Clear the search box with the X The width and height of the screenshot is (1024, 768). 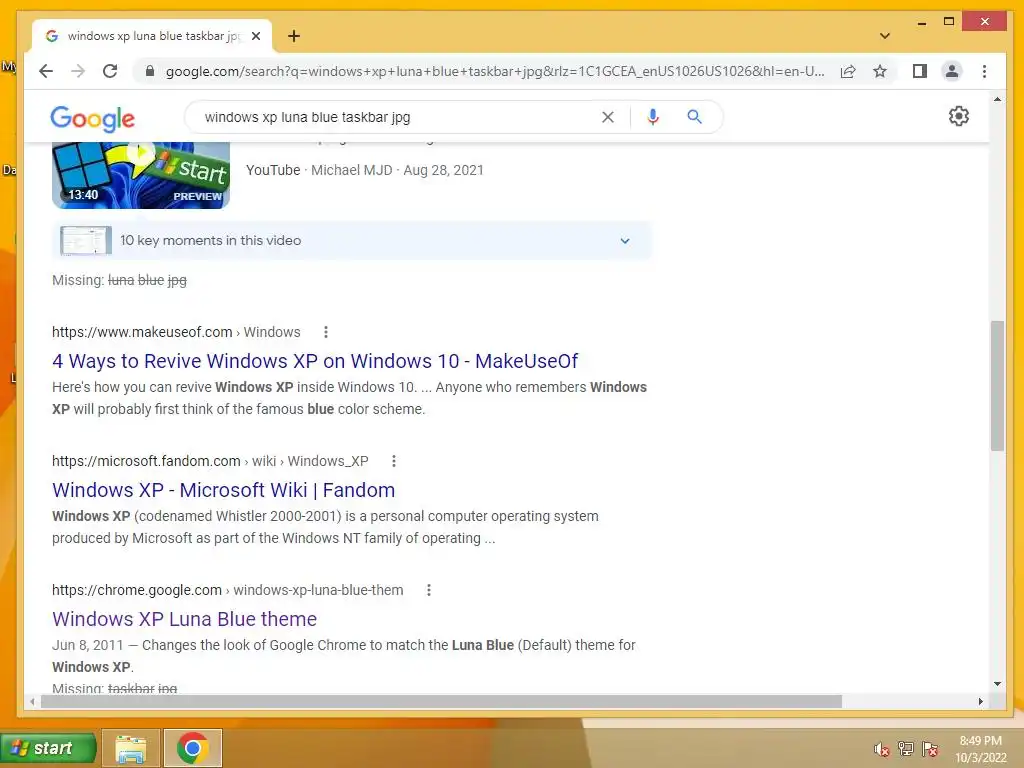[x=607, y=117]
